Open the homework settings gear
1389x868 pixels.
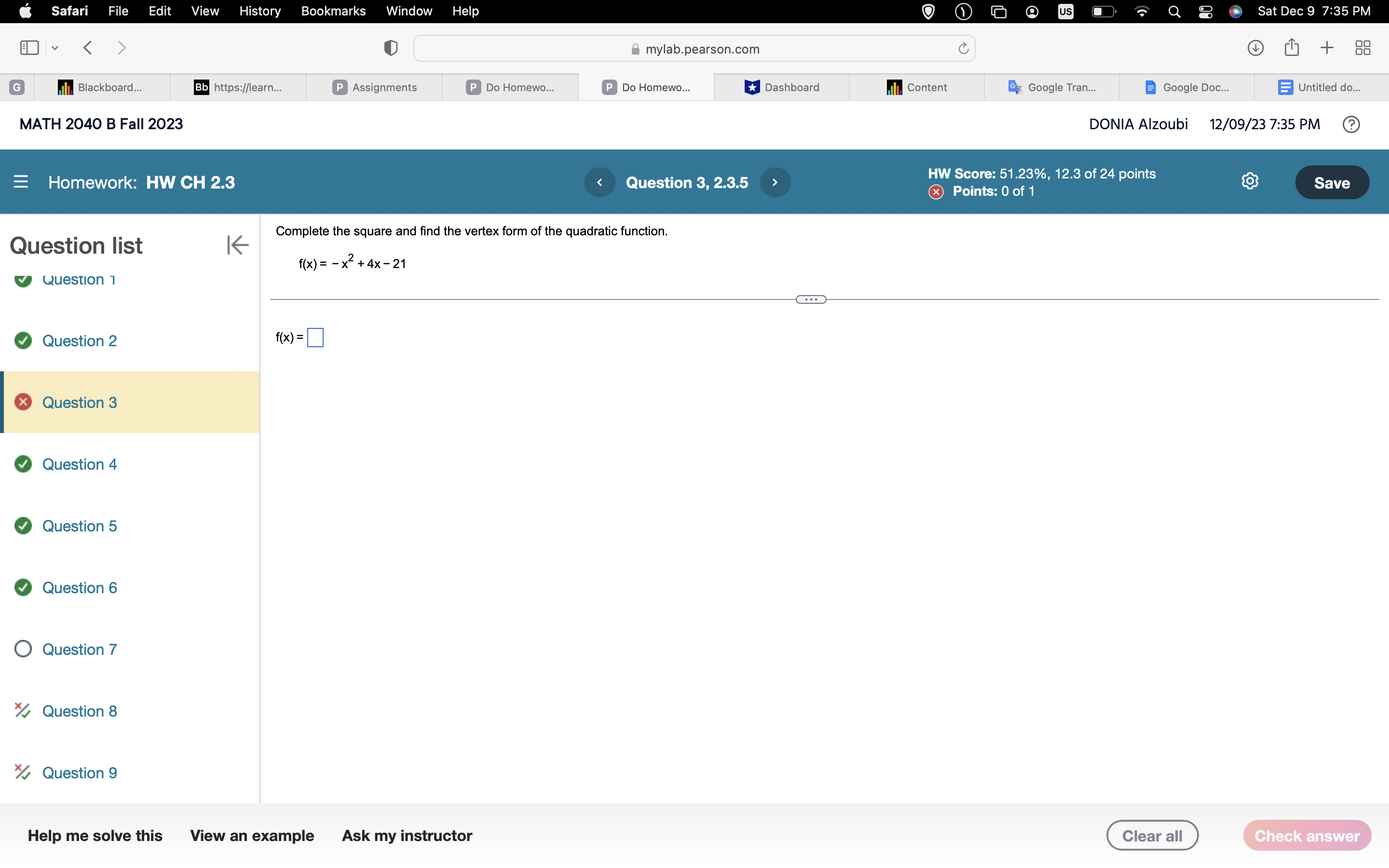[1250, 181]
